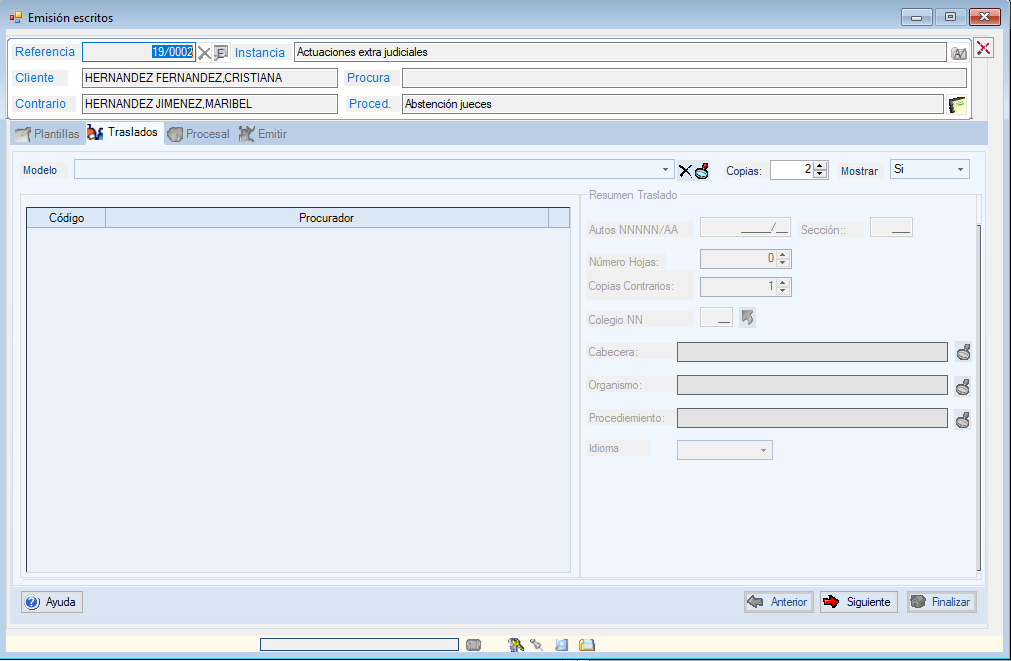
Task: Click the pin icon in the status bar
Action: (536, 645)
